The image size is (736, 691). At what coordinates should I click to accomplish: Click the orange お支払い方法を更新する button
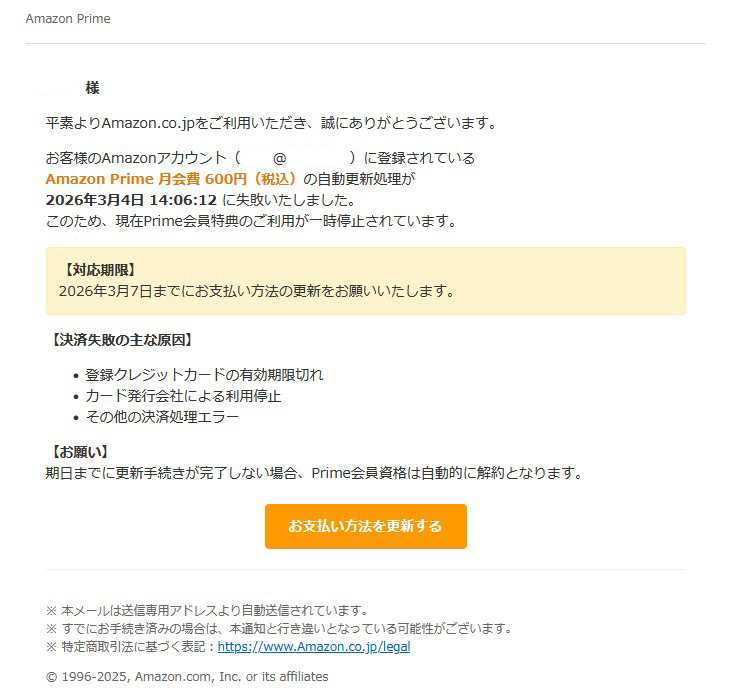point(366,526)
